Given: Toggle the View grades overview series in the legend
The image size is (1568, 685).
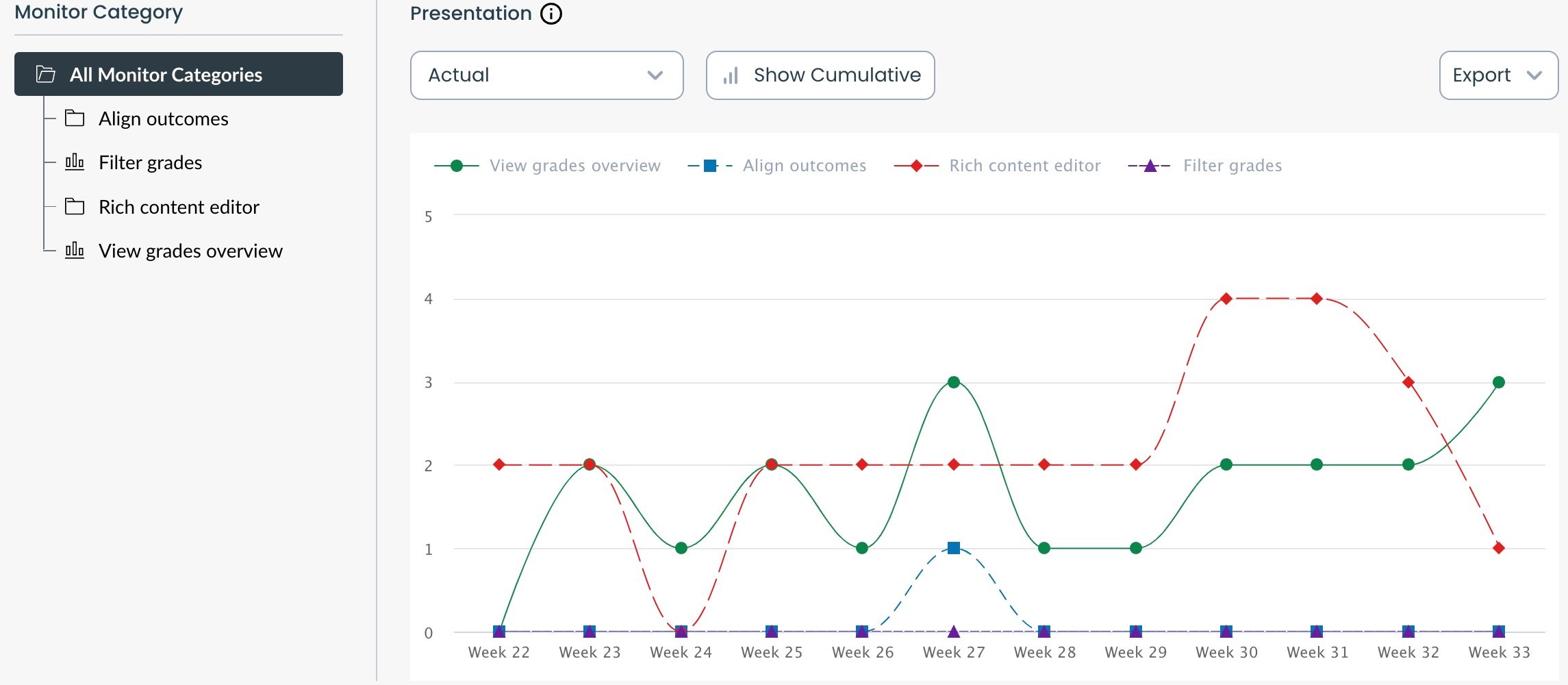Looking at the screenshot, I should point(574,165).
